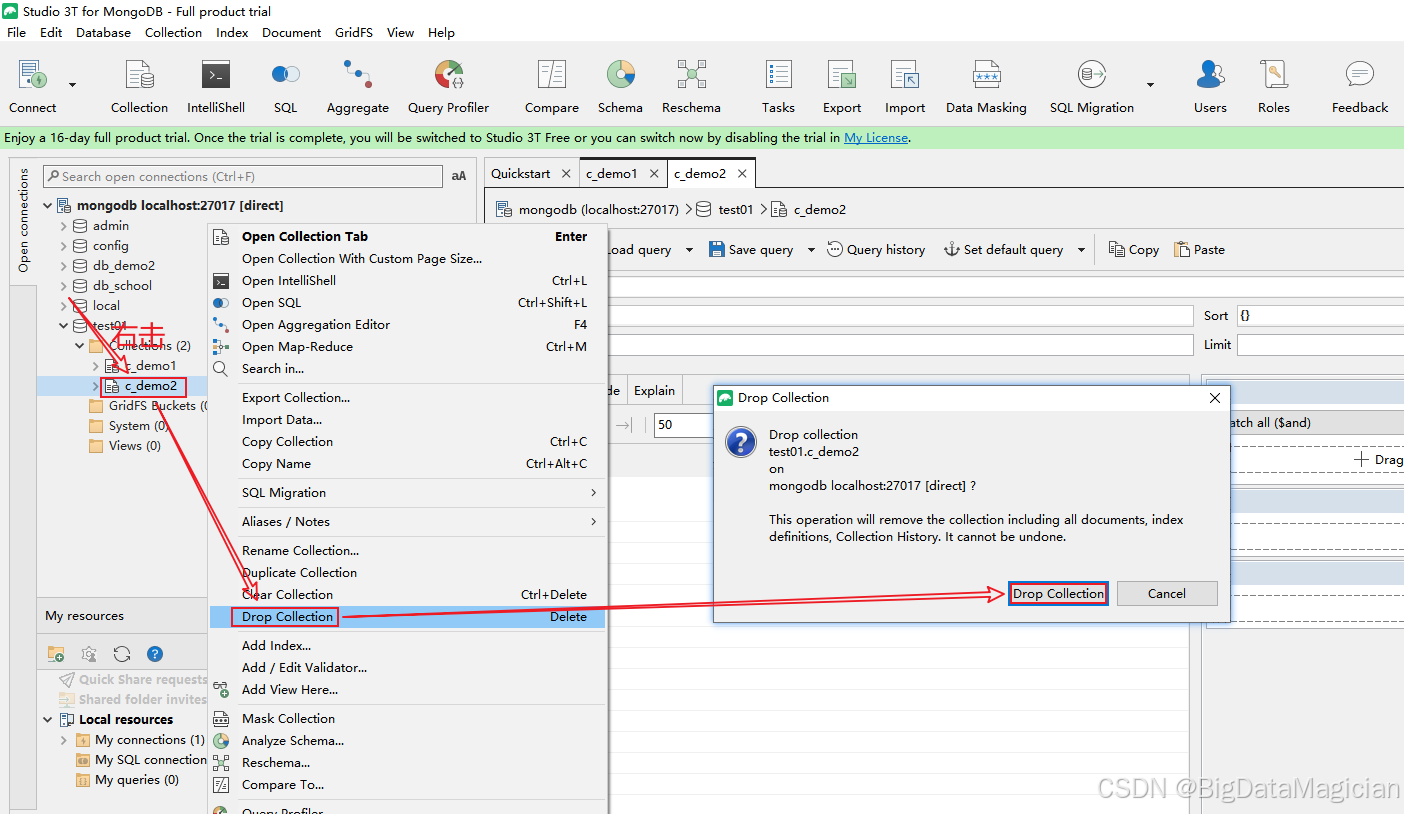1404x814 pixels.
Task: Select the c_demo2 collection in the tree
Action: coord(151,386)
